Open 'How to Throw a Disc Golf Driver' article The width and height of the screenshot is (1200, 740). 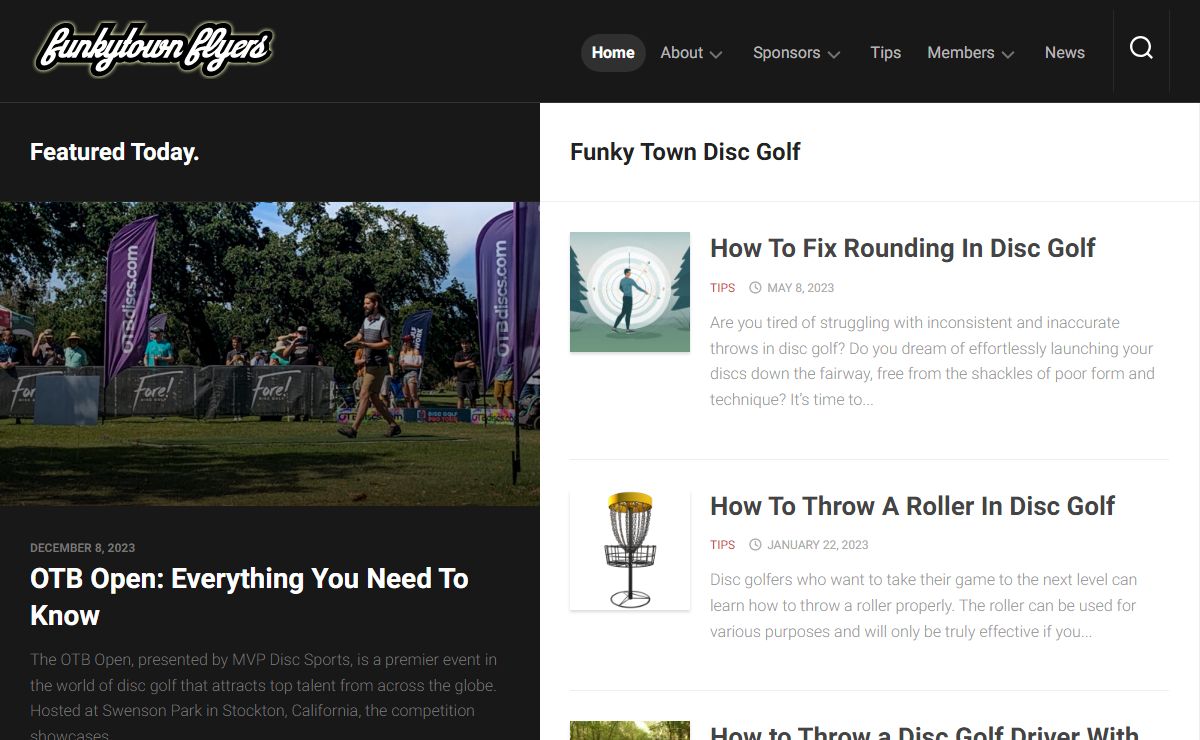click(x=925, y=732)
